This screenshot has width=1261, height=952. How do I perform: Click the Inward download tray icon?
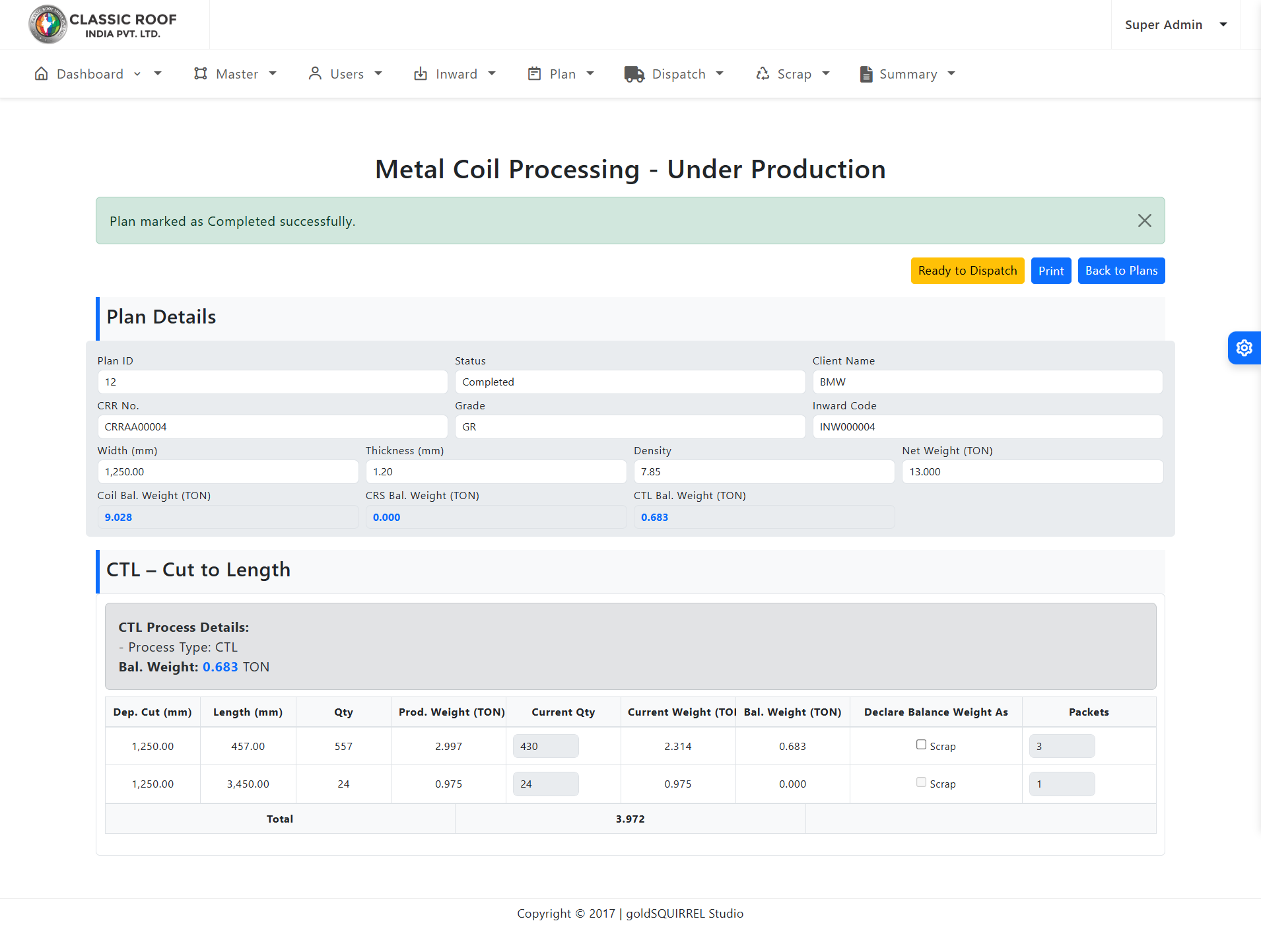click(x=421, y=74)
